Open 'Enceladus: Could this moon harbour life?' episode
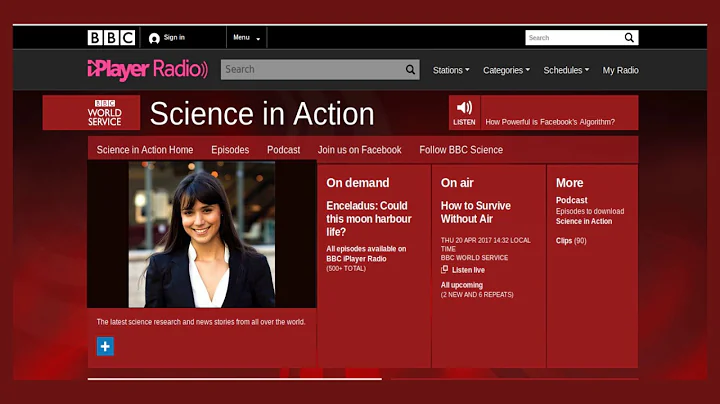Viewport: 720px width, 404px height. pyautogui.click(x=369, y=219)
